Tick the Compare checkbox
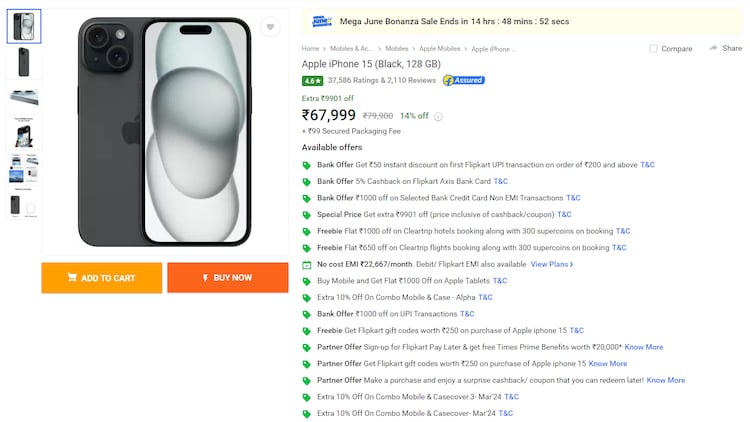Screen dimensions: 750x422 pyautogui.click(x=653, y=48)
